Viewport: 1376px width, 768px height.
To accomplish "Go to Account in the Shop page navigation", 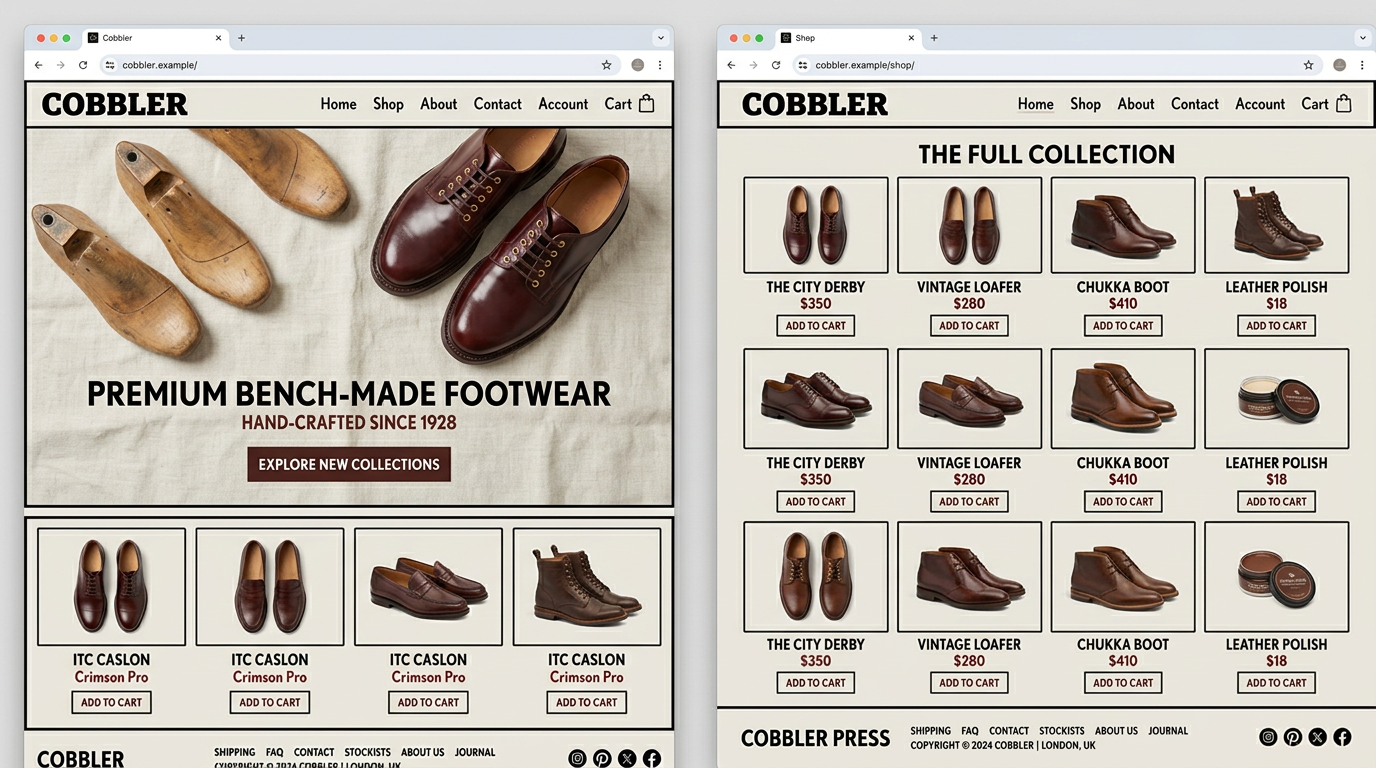I will coord(1259,104).
